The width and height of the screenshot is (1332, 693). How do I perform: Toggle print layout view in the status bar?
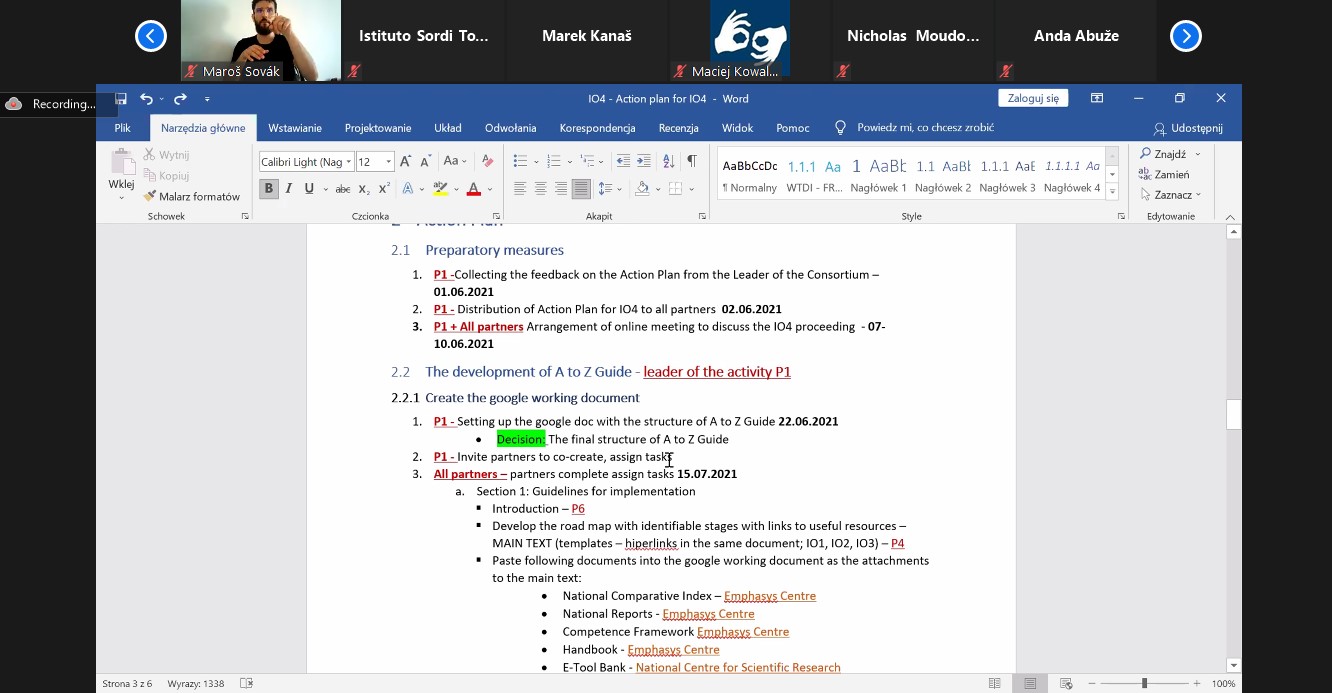(x=1030, y=684)
